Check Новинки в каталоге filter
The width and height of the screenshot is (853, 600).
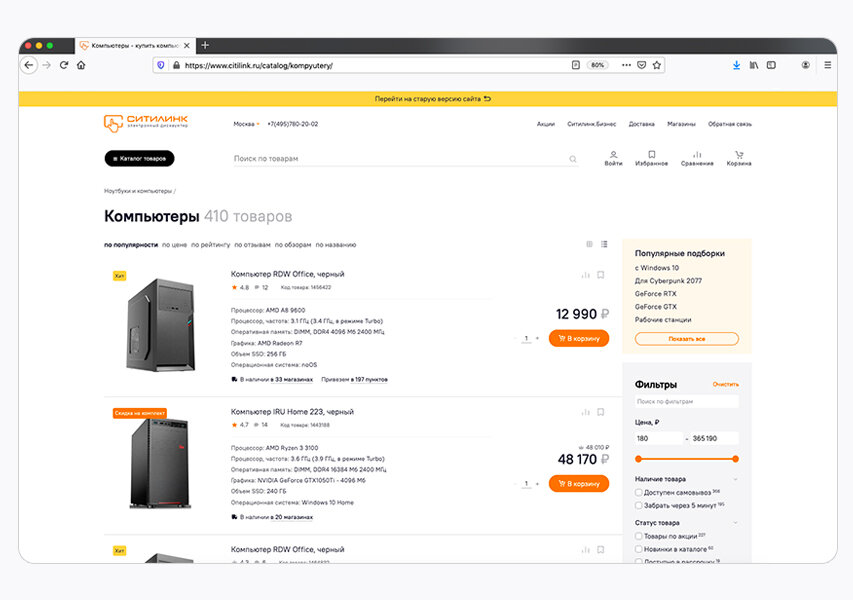click(x=639, y=549)
